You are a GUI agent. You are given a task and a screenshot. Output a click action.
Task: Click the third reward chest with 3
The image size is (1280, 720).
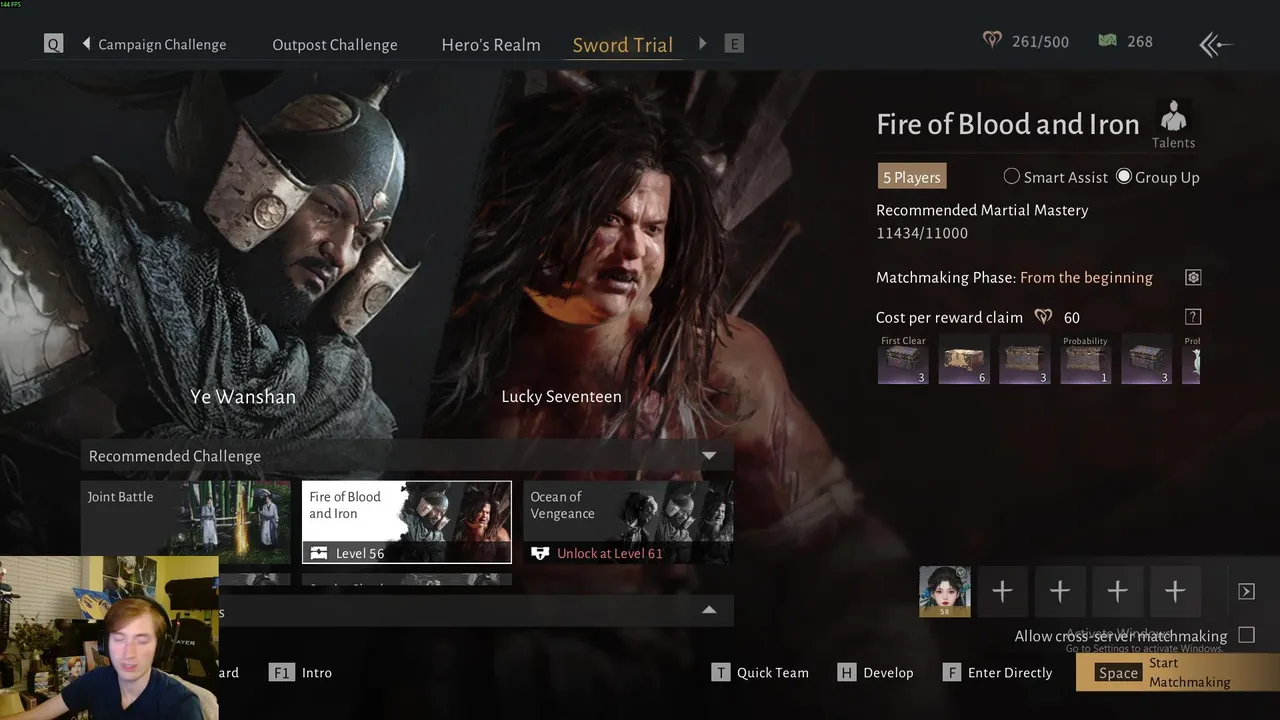(x=1025, y=360)
